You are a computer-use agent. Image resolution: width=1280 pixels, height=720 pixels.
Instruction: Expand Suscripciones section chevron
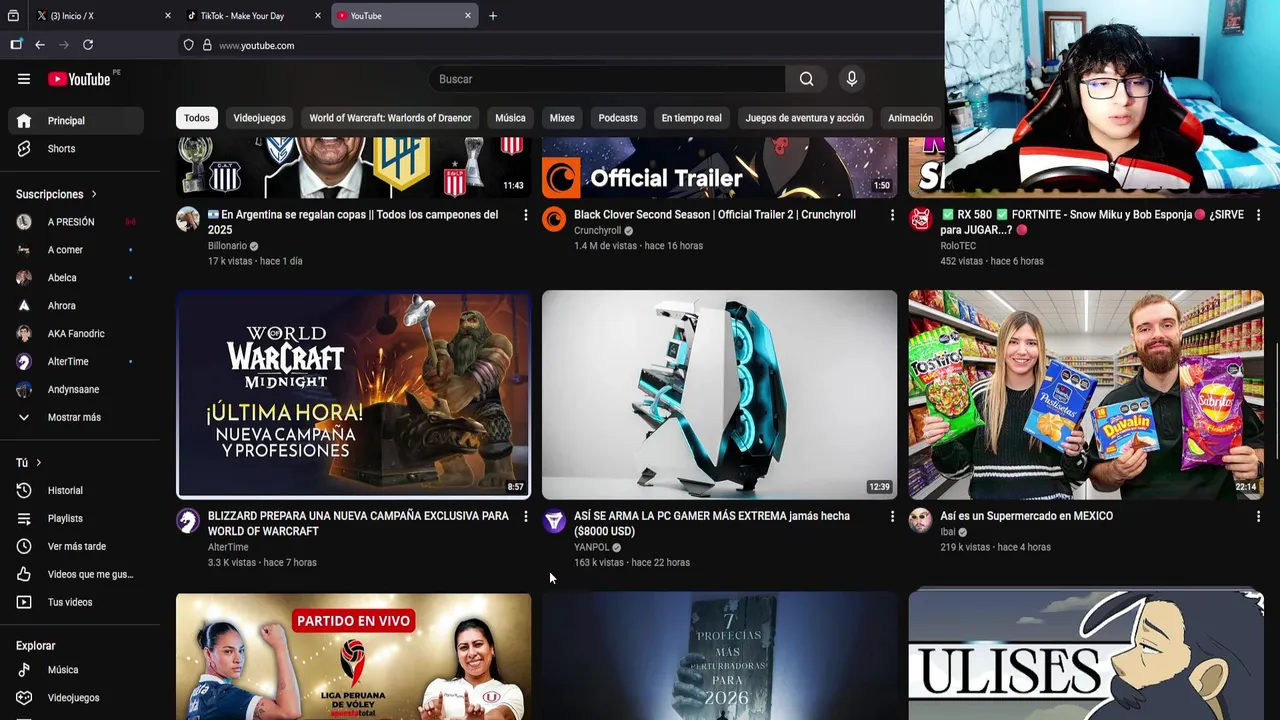pyautogui.click(x=94, y=194)
